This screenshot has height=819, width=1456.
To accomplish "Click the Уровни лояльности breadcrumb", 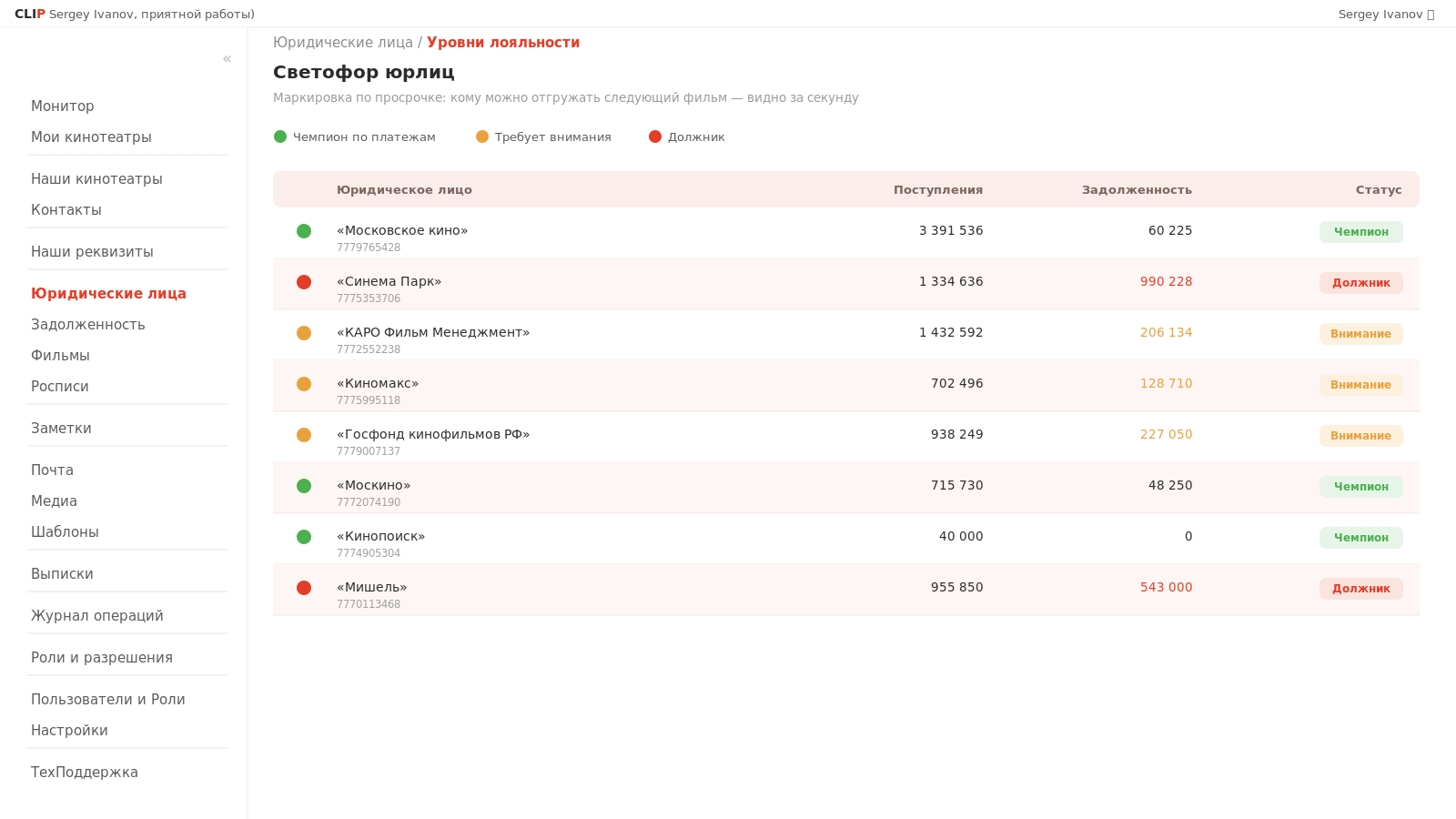I will [x=503, y=43].
